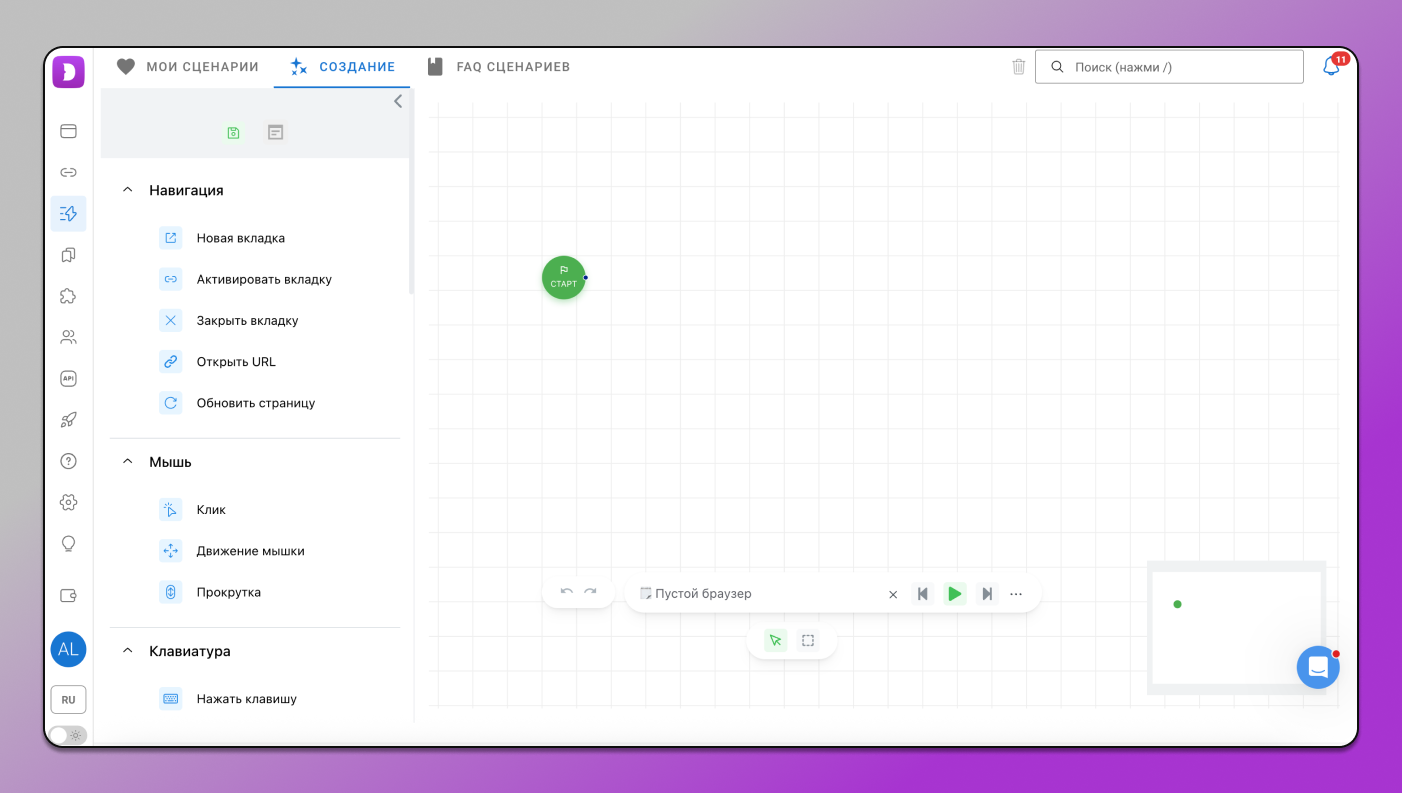Open the notifications bell
This screenshot has width=1402, height=793.
(1331, 67)
